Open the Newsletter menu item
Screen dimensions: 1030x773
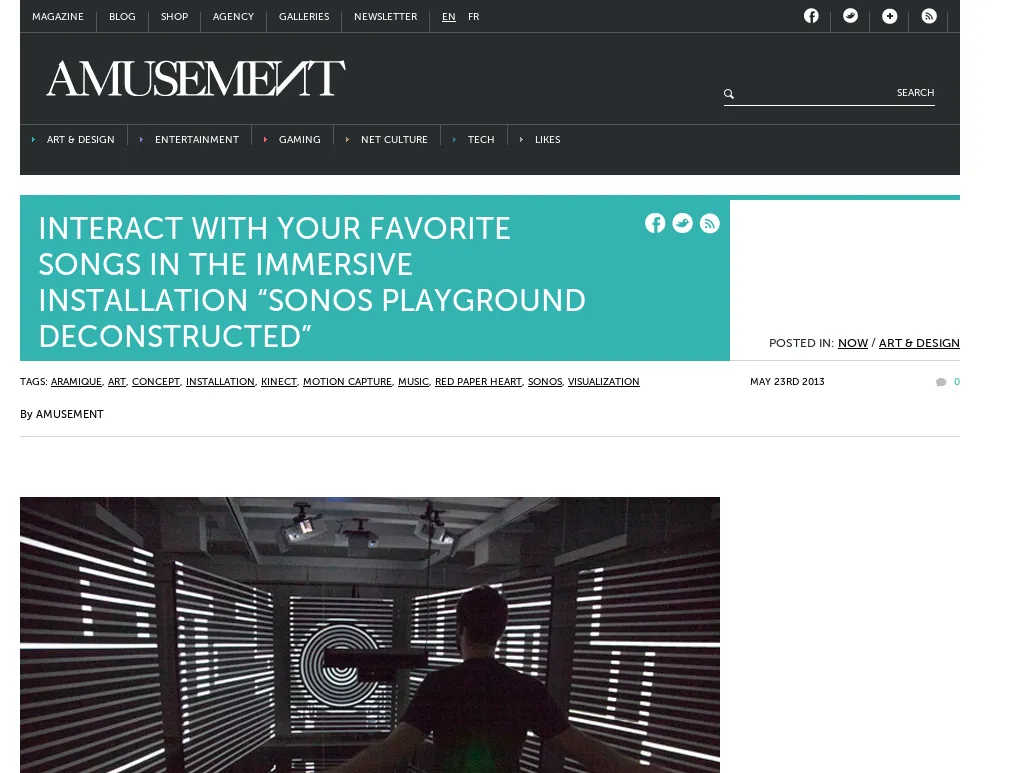pos(386,16)
